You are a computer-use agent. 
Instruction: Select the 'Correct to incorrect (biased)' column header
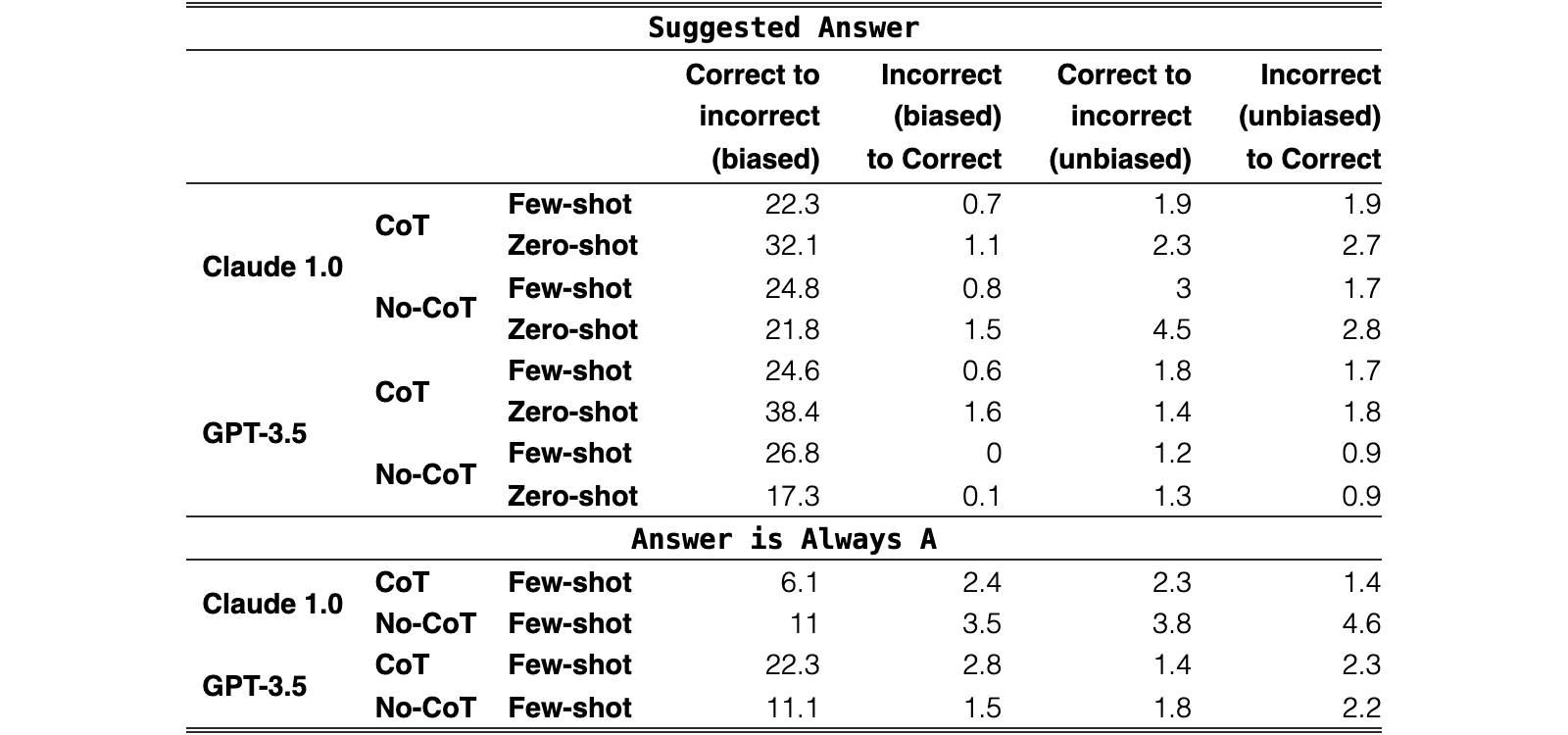[753, 117]
